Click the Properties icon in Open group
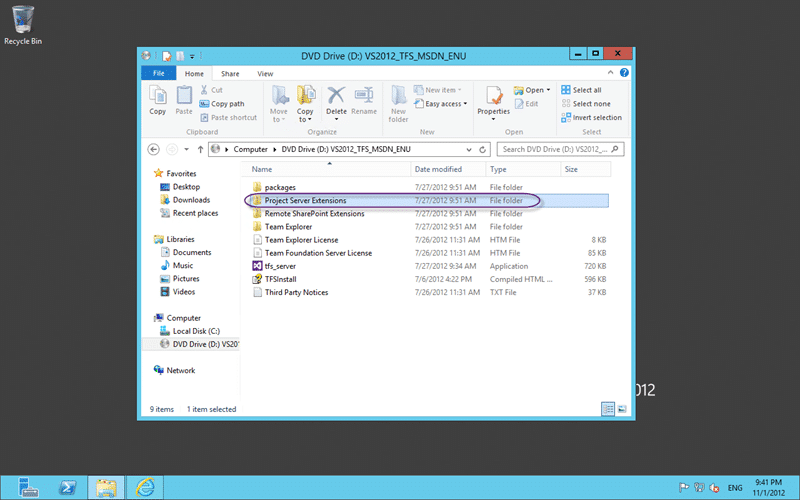This screenshot has height=500, width=800. point(493,96)
